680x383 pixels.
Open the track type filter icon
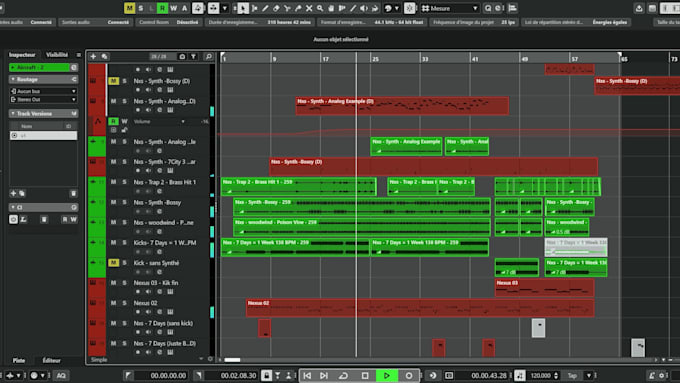pyautogui.click(x=193, y=56)
